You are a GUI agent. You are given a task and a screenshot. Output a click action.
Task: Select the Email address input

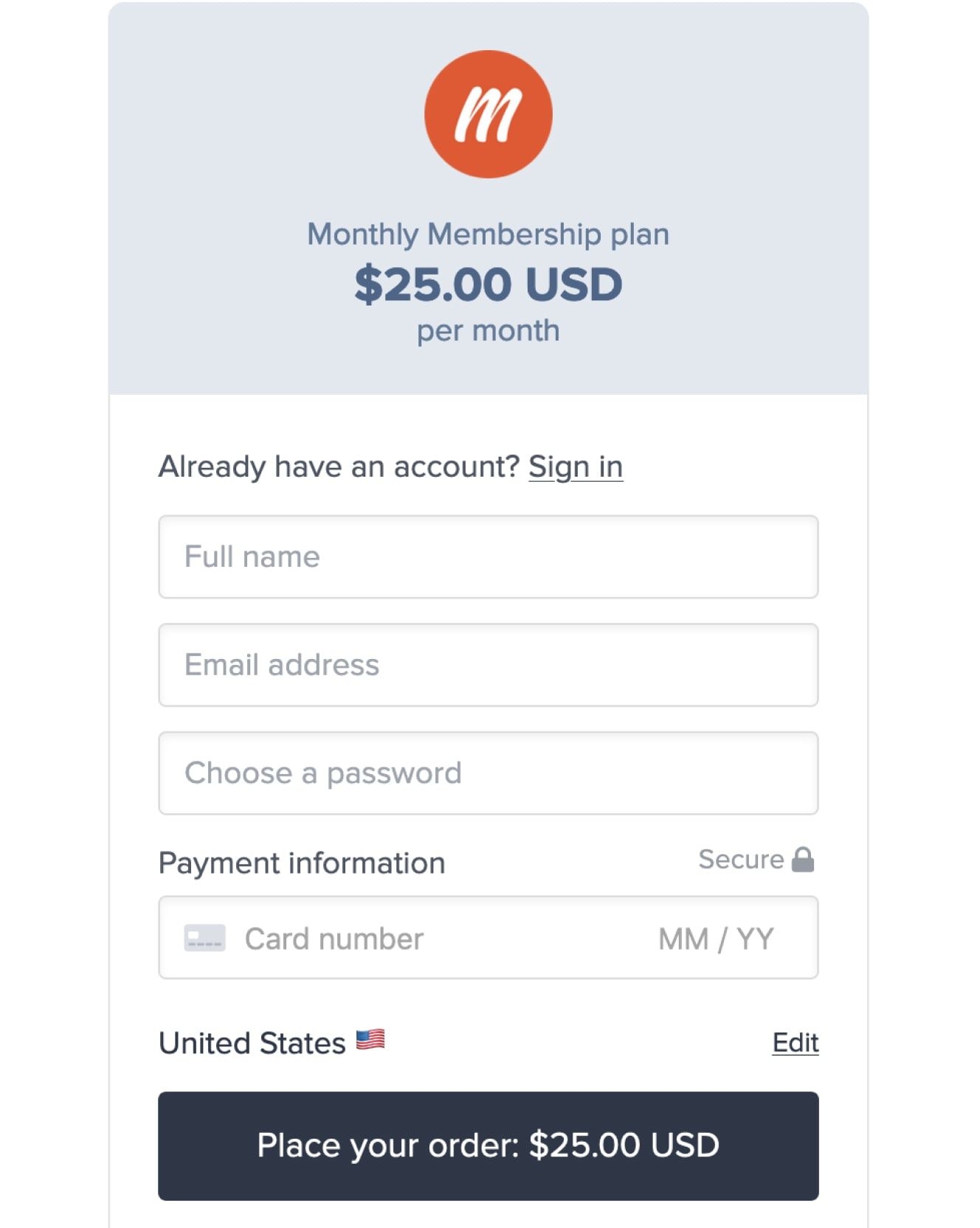(488, 665)
